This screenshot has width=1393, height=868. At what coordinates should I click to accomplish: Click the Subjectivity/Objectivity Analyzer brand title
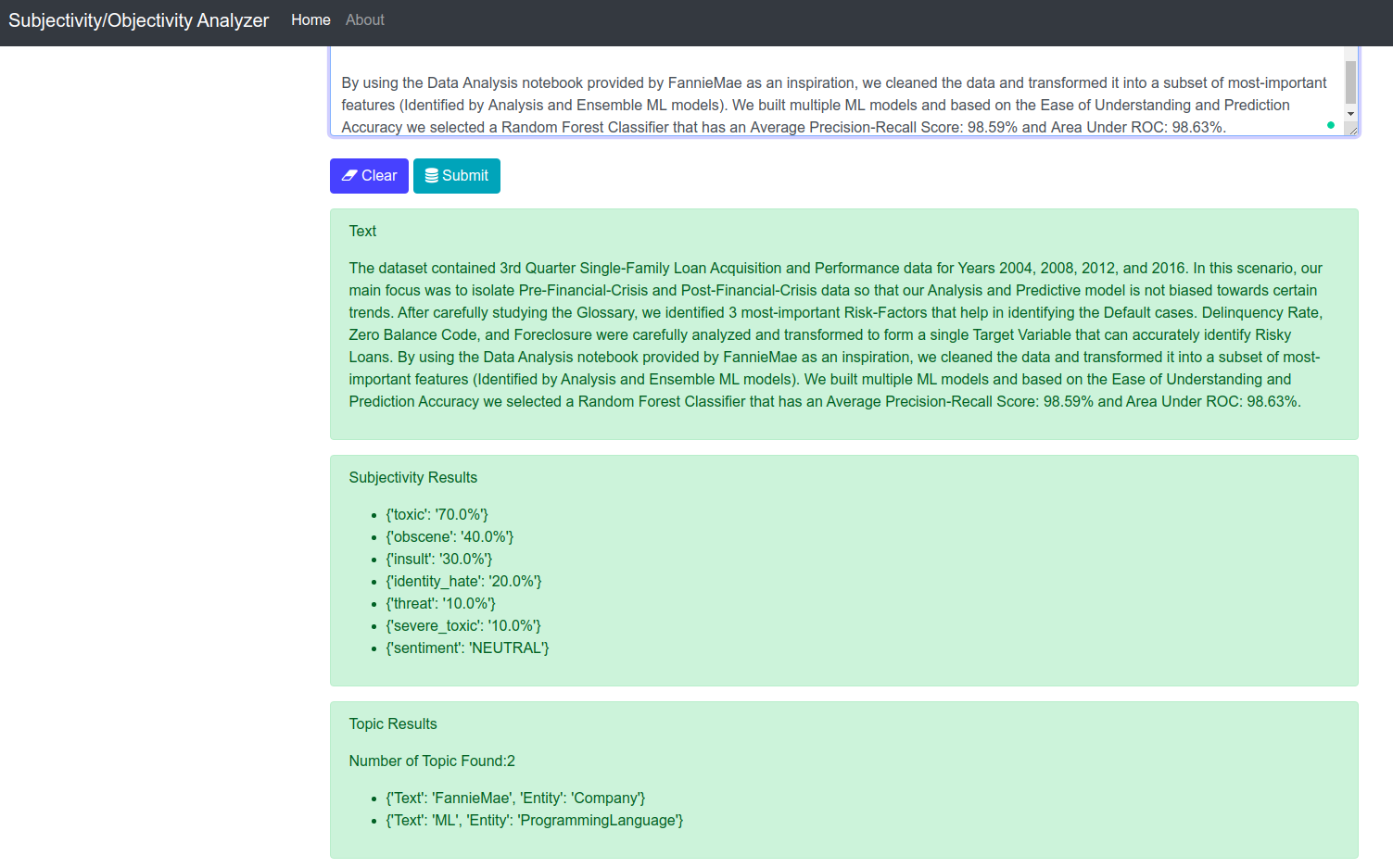139,20
